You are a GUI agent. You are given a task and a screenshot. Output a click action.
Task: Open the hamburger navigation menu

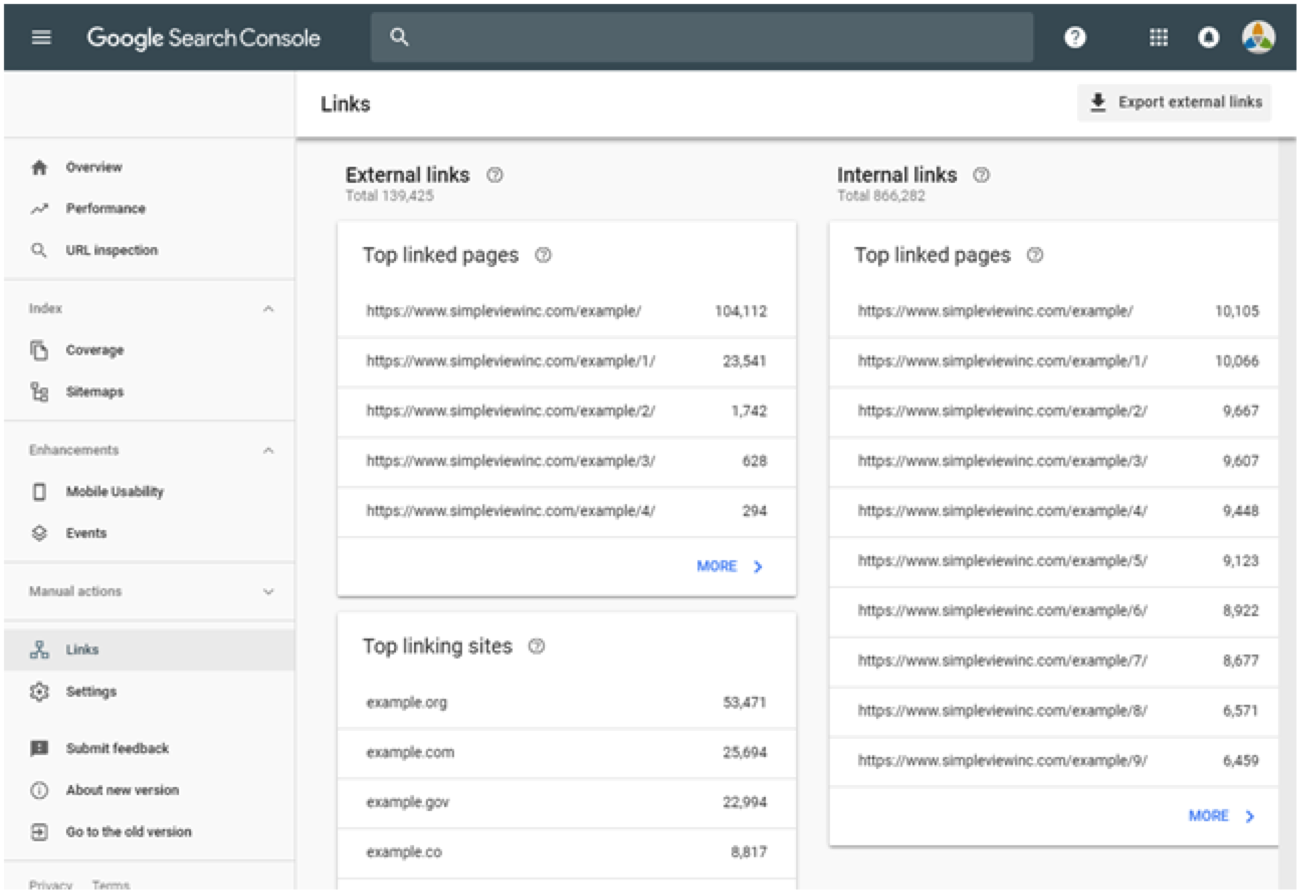41,38
